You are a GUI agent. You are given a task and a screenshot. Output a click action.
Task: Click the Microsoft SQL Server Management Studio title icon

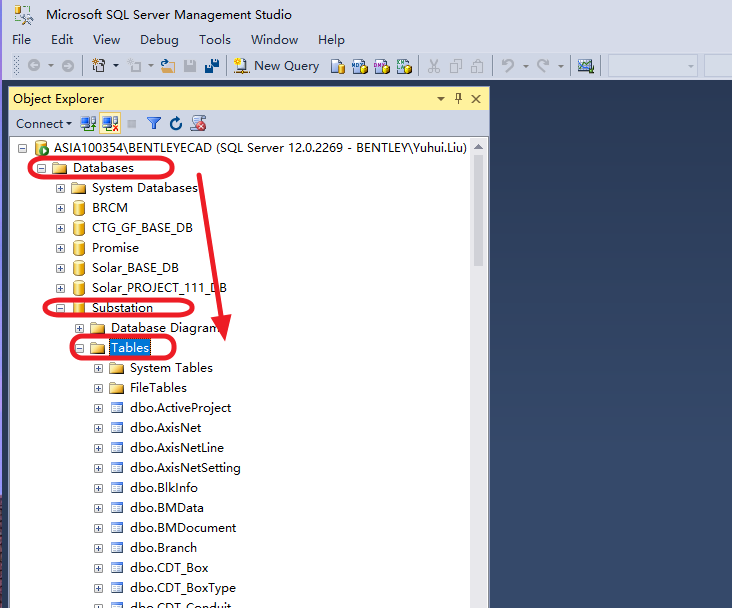coord(23,15)
